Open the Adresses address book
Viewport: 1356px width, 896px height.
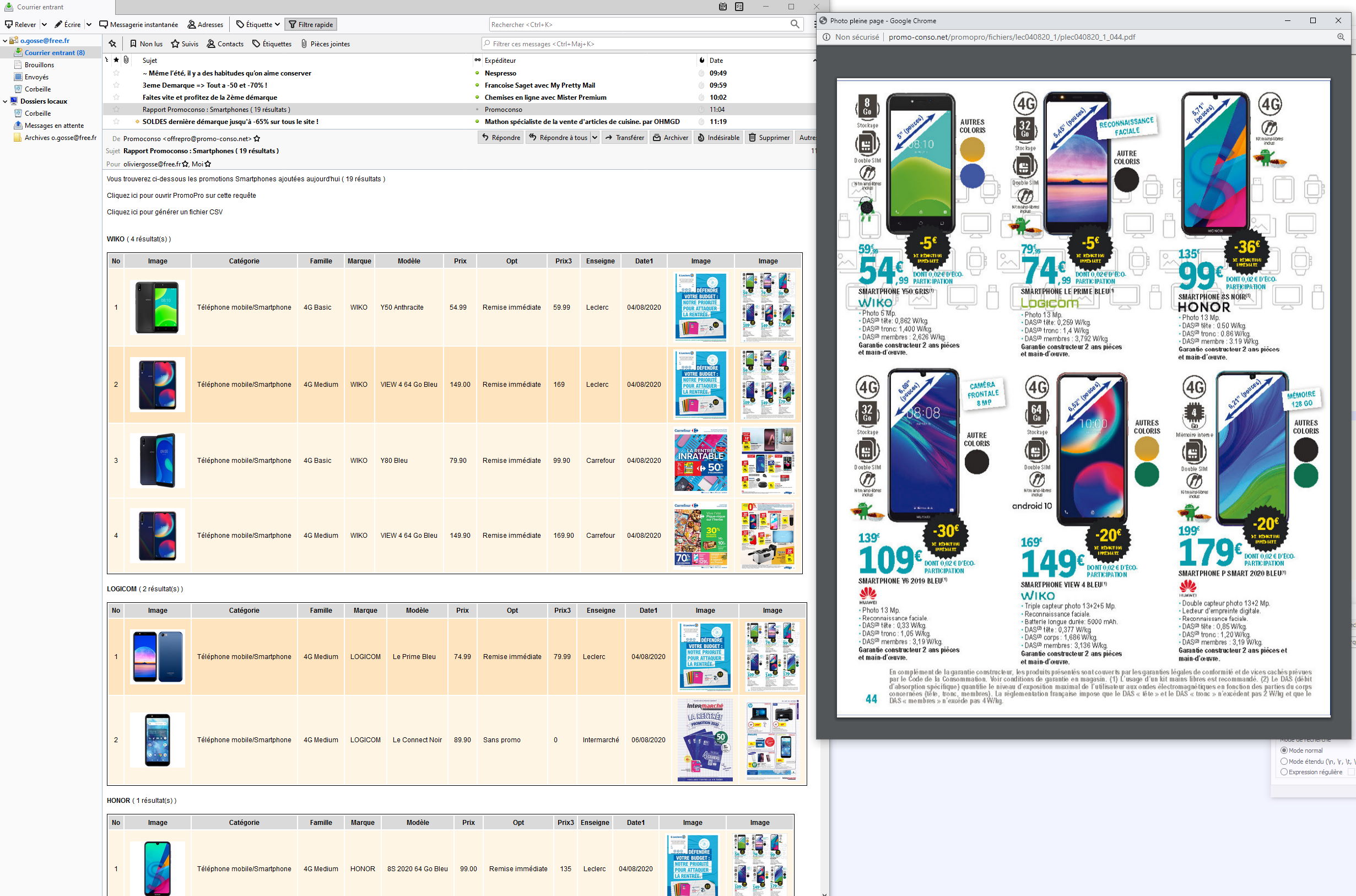coord(205,25)
